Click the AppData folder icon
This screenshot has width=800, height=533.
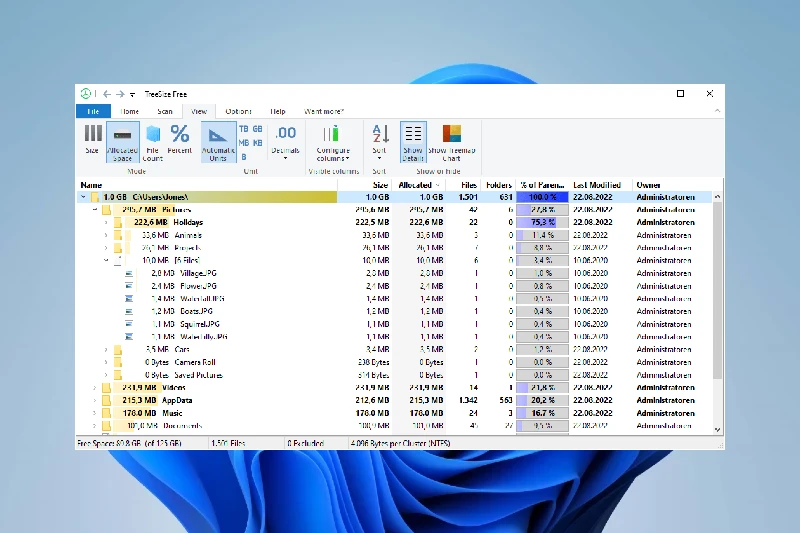[x=106, y=400]
